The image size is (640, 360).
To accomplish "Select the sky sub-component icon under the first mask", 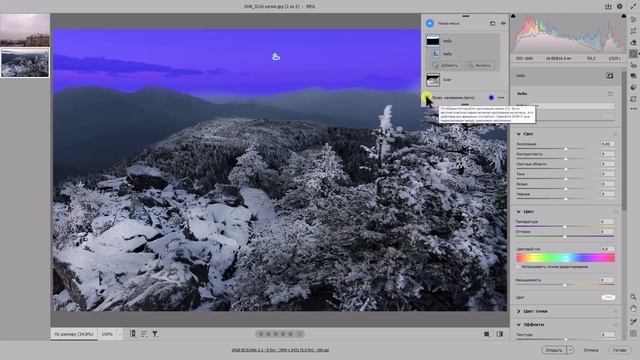I will [436, 54].
